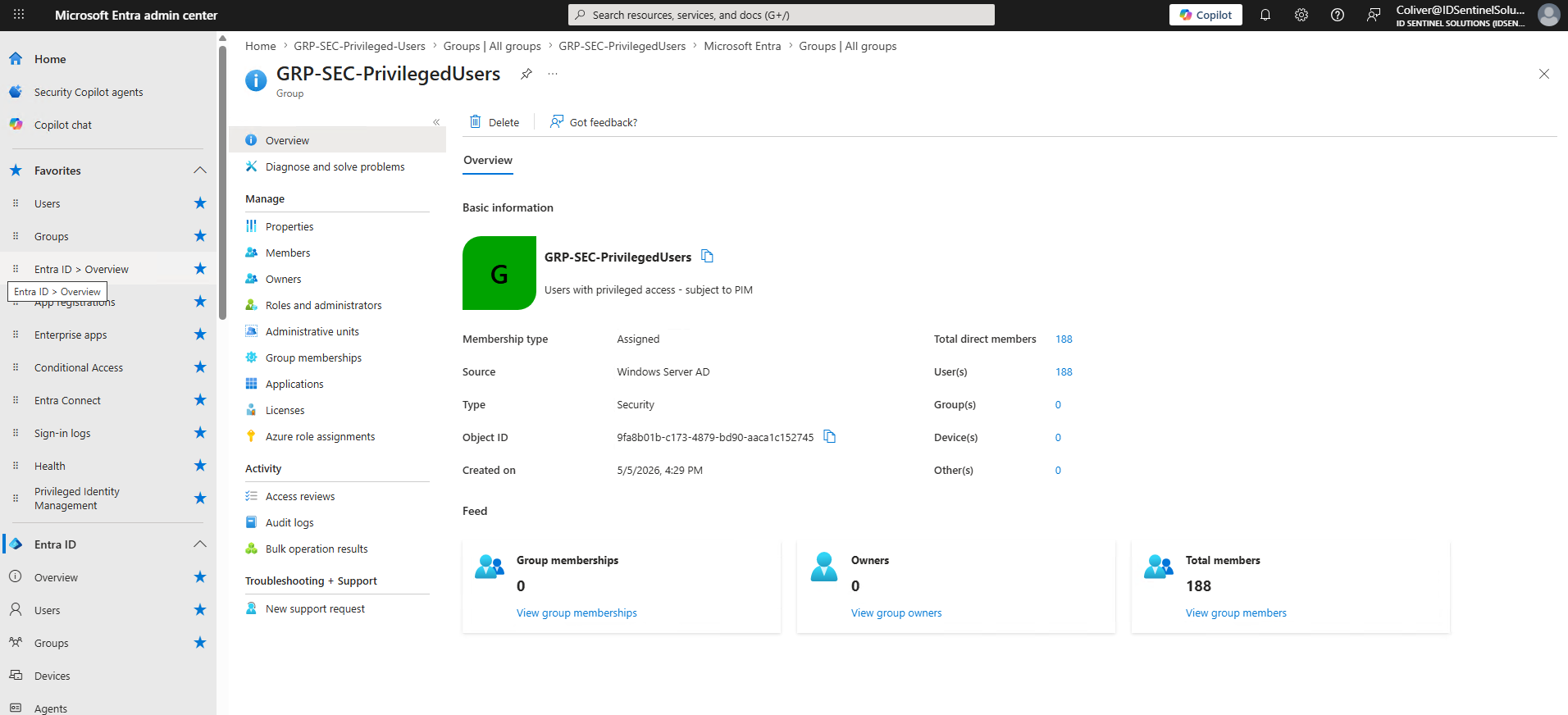Toggle favorite star for App registrations
Viewport: 1568px width, 715px height.
[200, 302]
